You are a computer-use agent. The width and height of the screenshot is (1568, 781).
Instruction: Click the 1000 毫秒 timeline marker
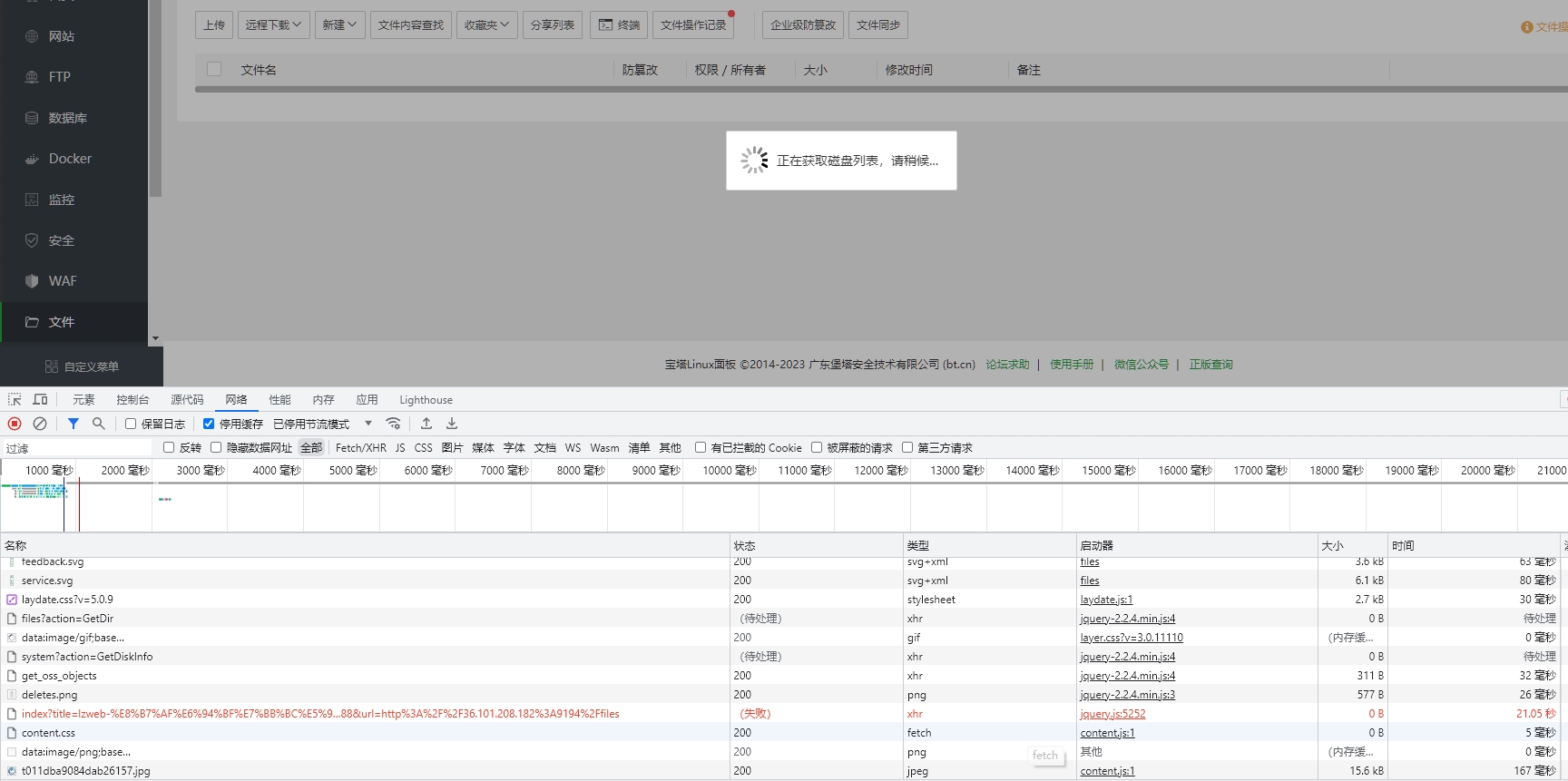coord(49,471)
